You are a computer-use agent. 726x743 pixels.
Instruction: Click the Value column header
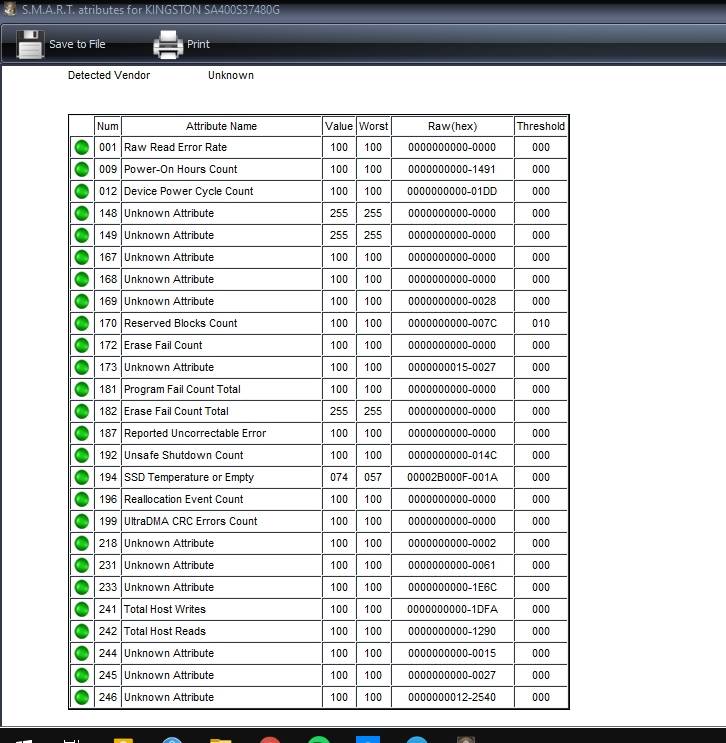point(339,126)
